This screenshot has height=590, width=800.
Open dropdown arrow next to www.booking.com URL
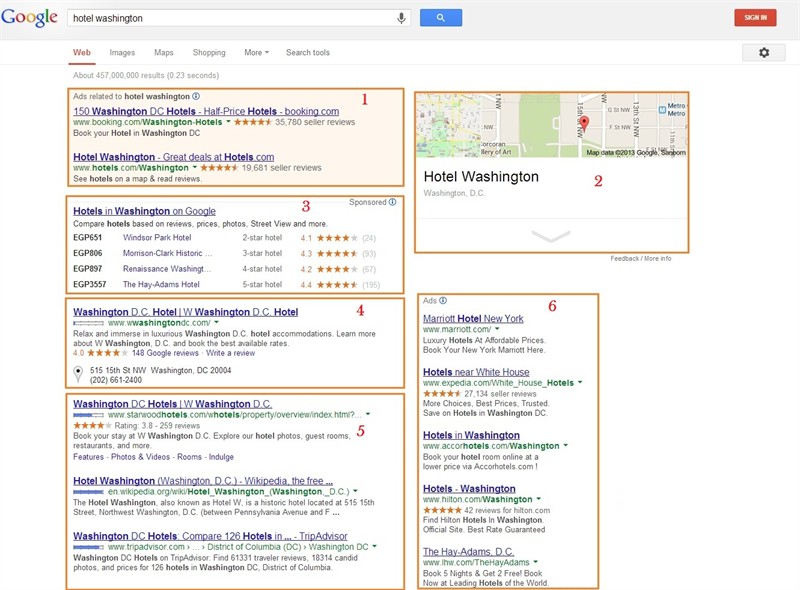229,123
